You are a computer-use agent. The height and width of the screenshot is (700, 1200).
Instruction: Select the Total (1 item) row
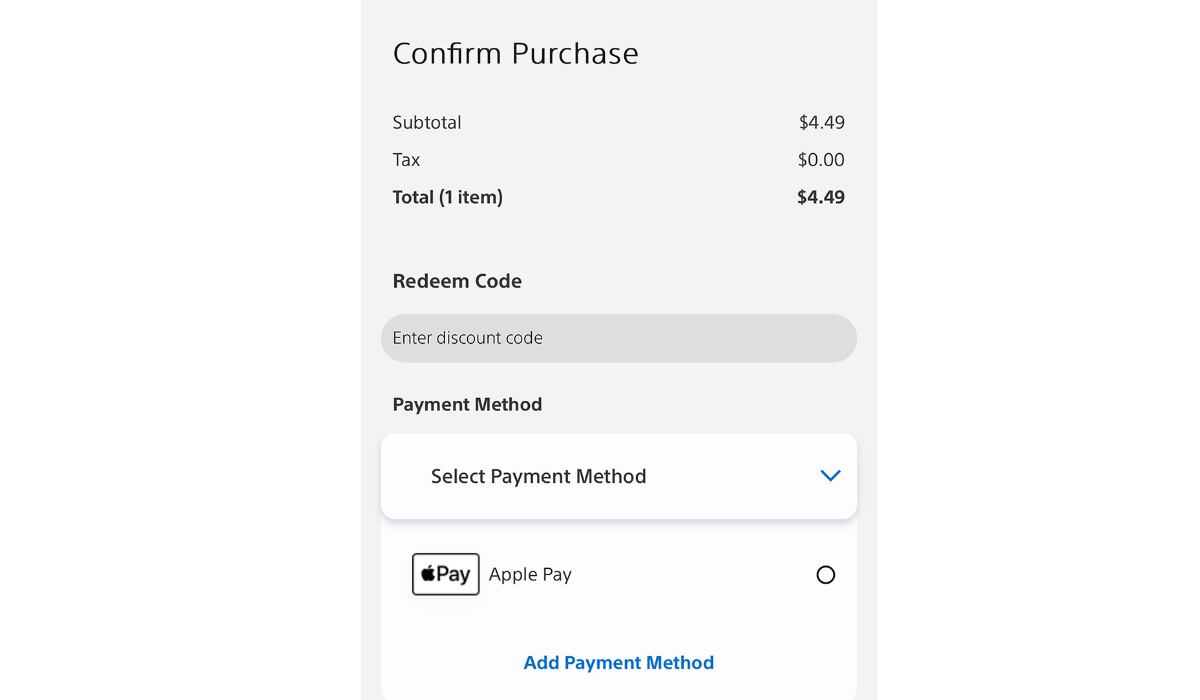[618, 197]
